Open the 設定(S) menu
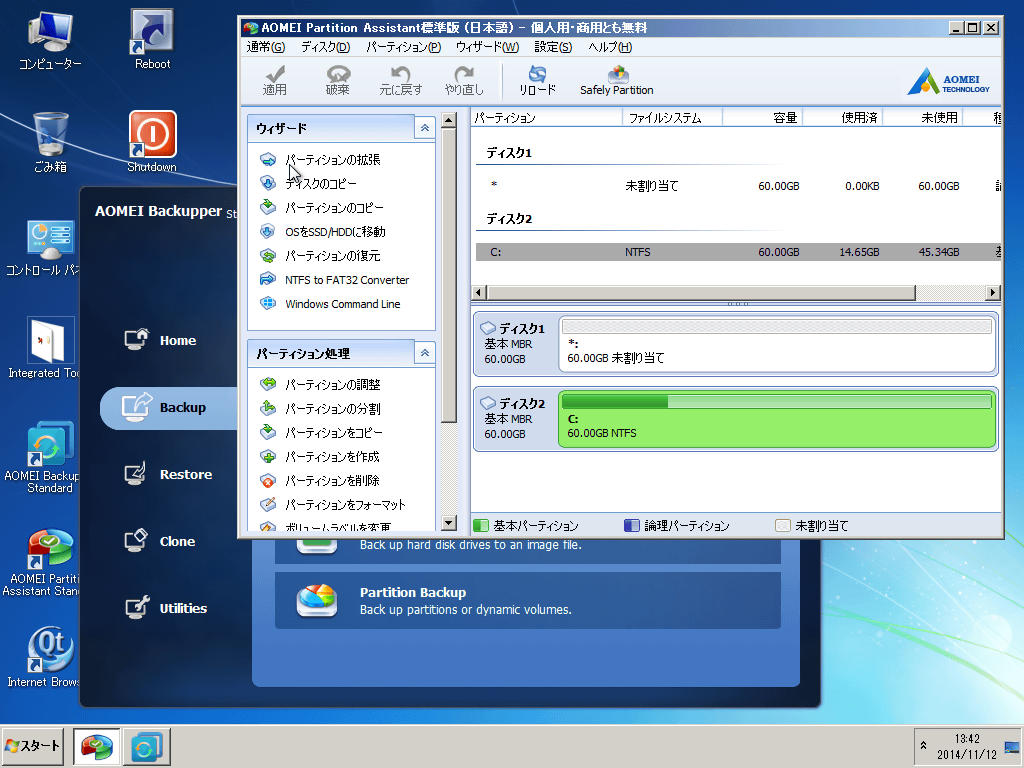This screenshot has width=1024, height=768. tap(553, 47)
